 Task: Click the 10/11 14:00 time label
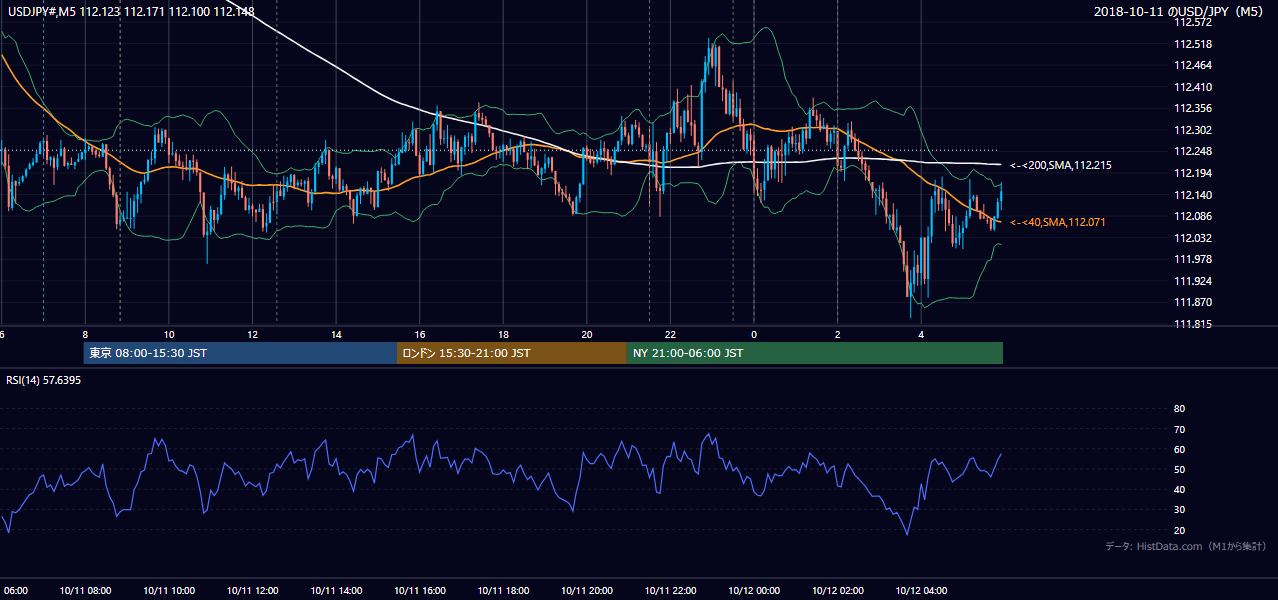(336, 590)
